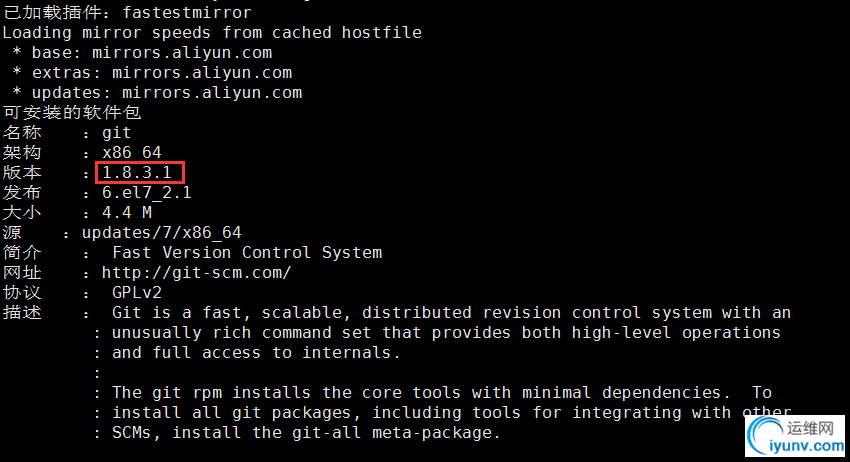
Task: Click the updates: mirrors.aliyun.com line
Action: point(157,93)
